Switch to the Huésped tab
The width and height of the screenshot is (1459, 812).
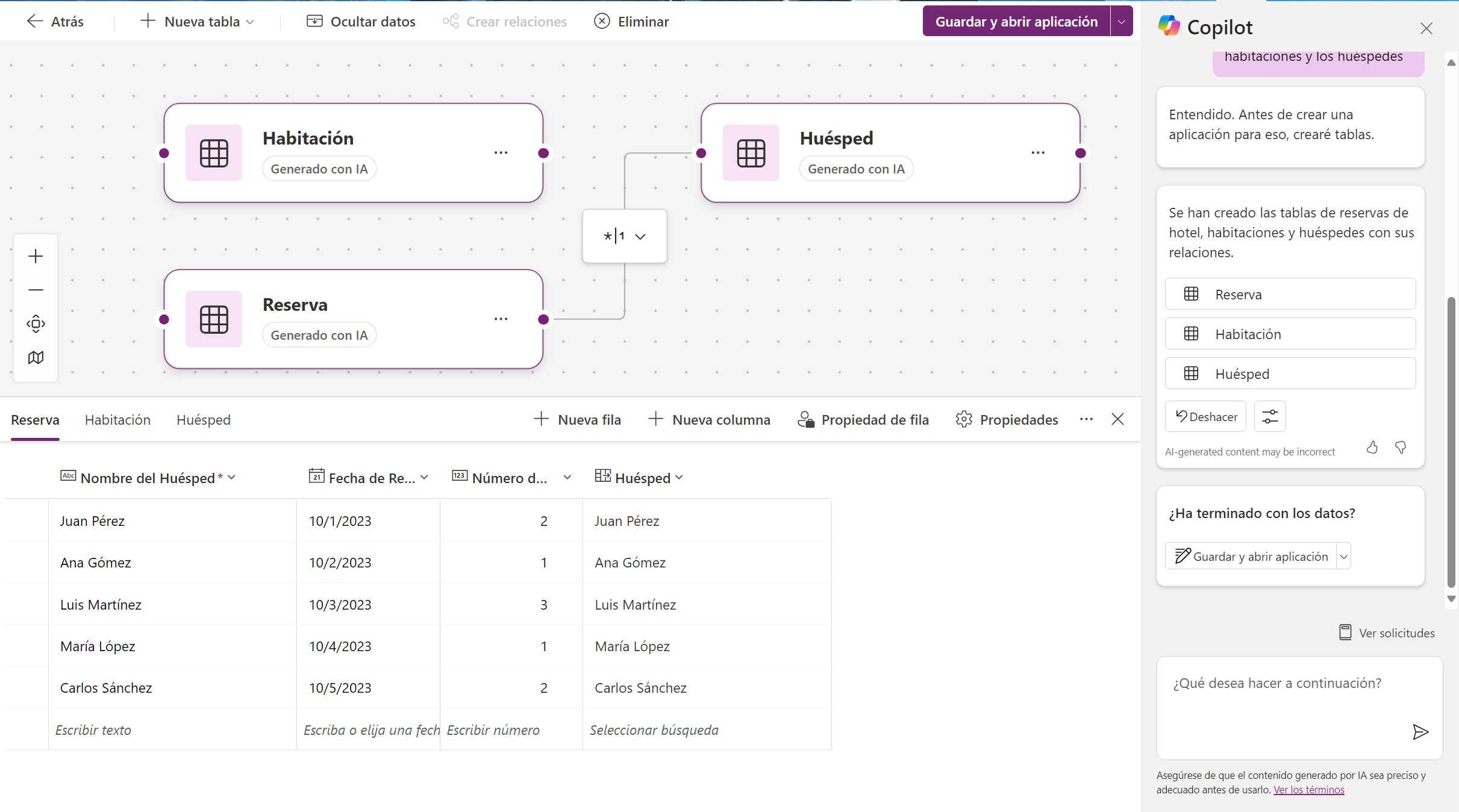(204, 419)
